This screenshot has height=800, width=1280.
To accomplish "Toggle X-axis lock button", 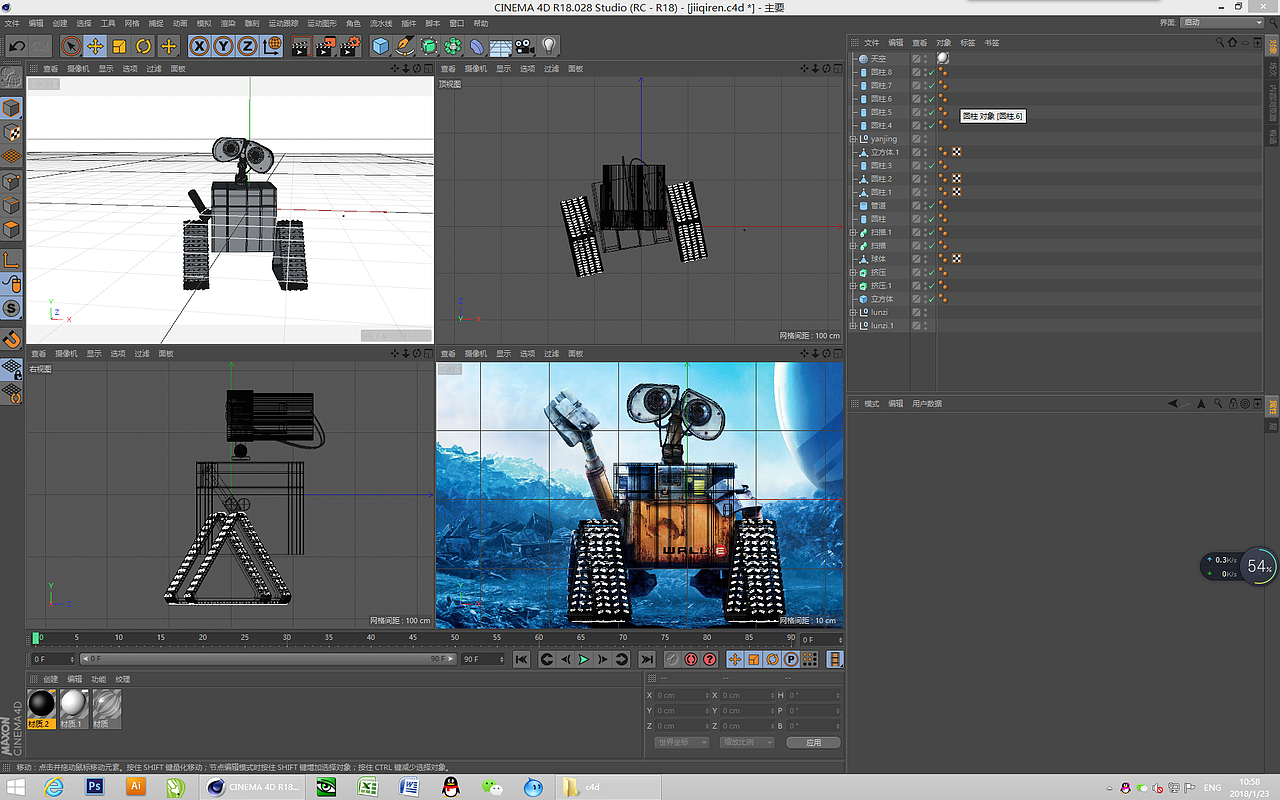I will (x=199, y=46).
